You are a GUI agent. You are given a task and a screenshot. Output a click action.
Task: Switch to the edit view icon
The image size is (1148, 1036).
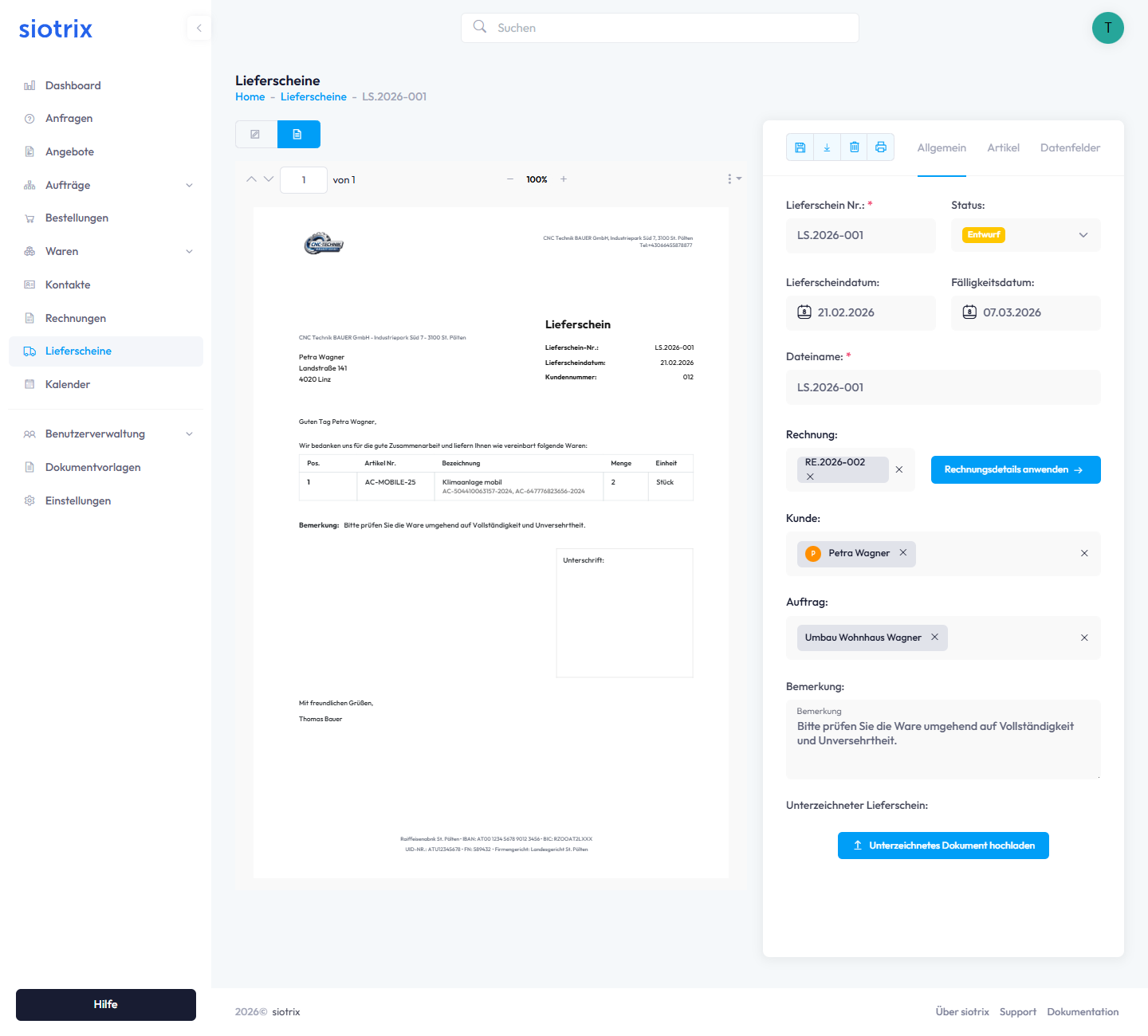[x=256, y=135]
